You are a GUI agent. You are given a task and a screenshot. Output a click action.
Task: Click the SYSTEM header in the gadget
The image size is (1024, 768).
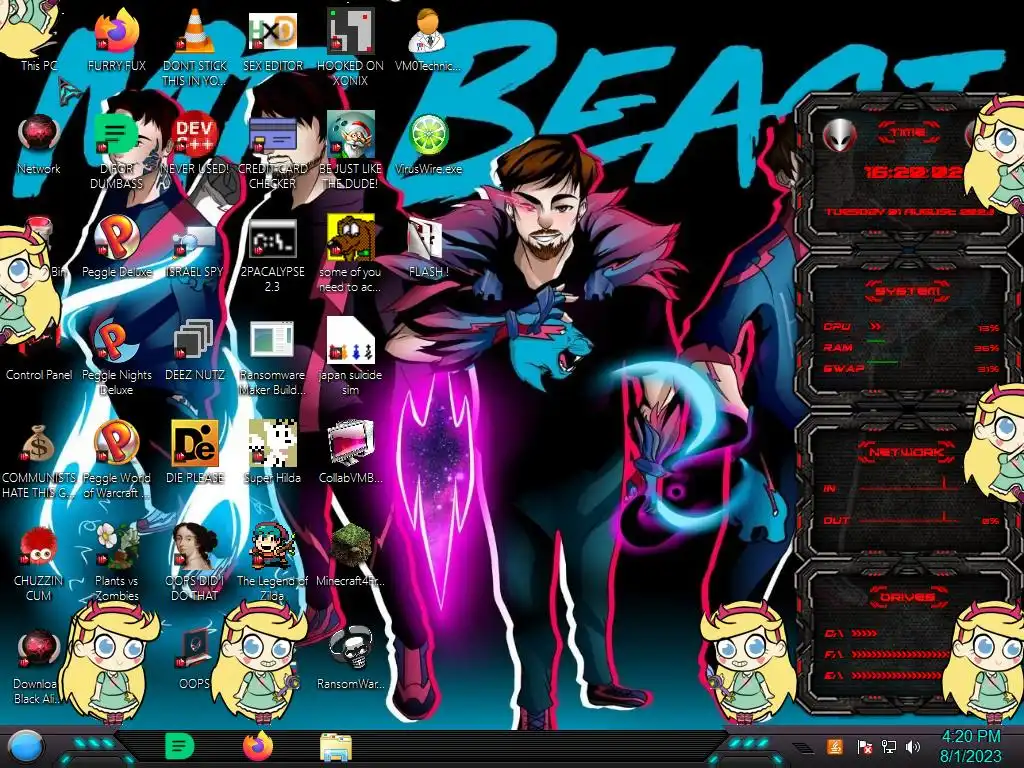(908, 291)
